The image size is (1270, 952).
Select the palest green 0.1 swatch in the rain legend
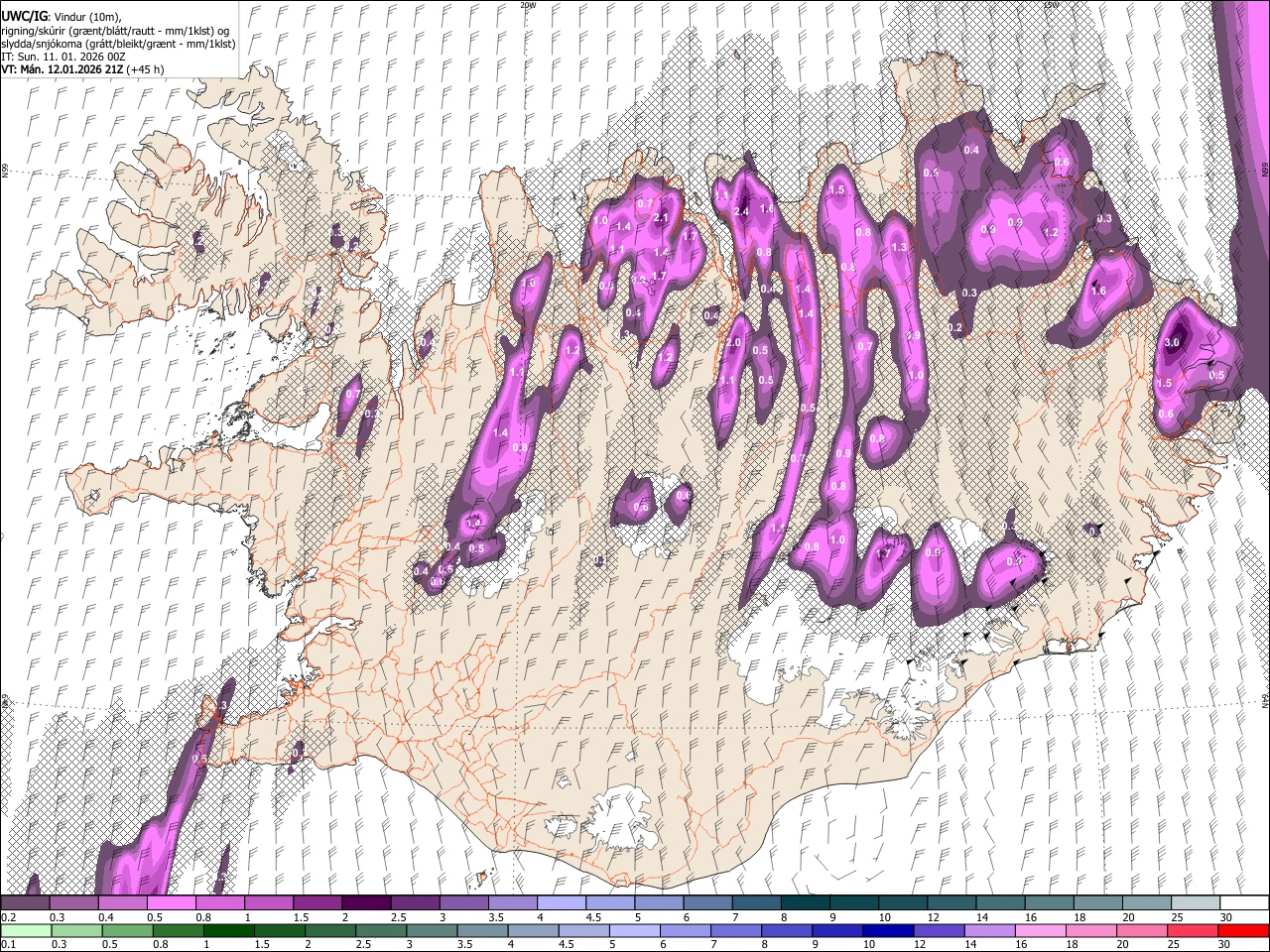tap(26, 930)
